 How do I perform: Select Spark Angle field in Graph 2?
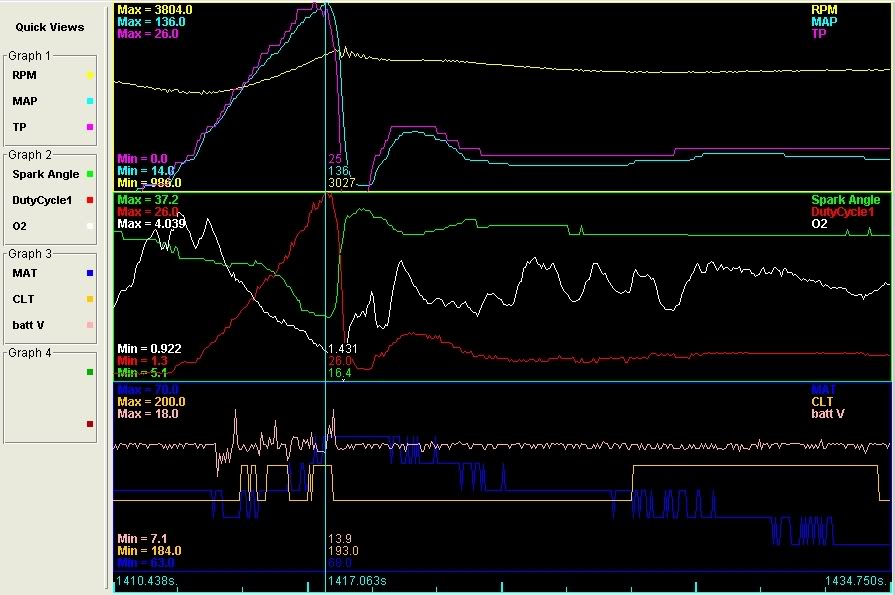pos(46,174)
